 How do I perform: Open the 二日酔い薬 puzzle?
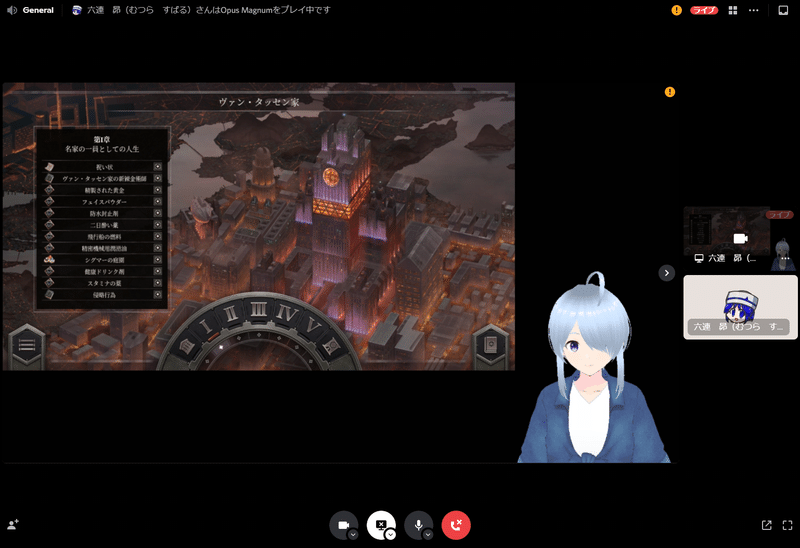click(104, 225)
